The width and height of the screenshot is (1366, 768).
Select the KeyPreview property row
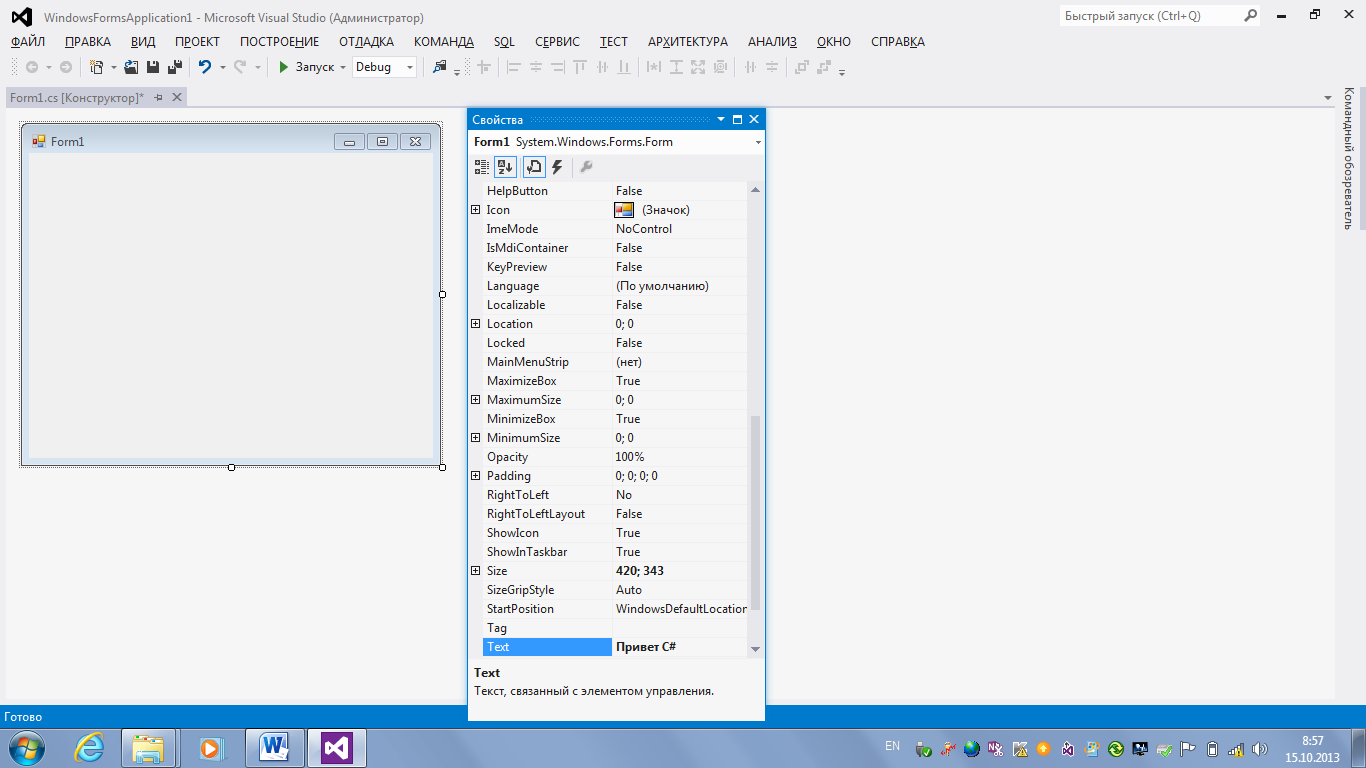coord(614,267)
